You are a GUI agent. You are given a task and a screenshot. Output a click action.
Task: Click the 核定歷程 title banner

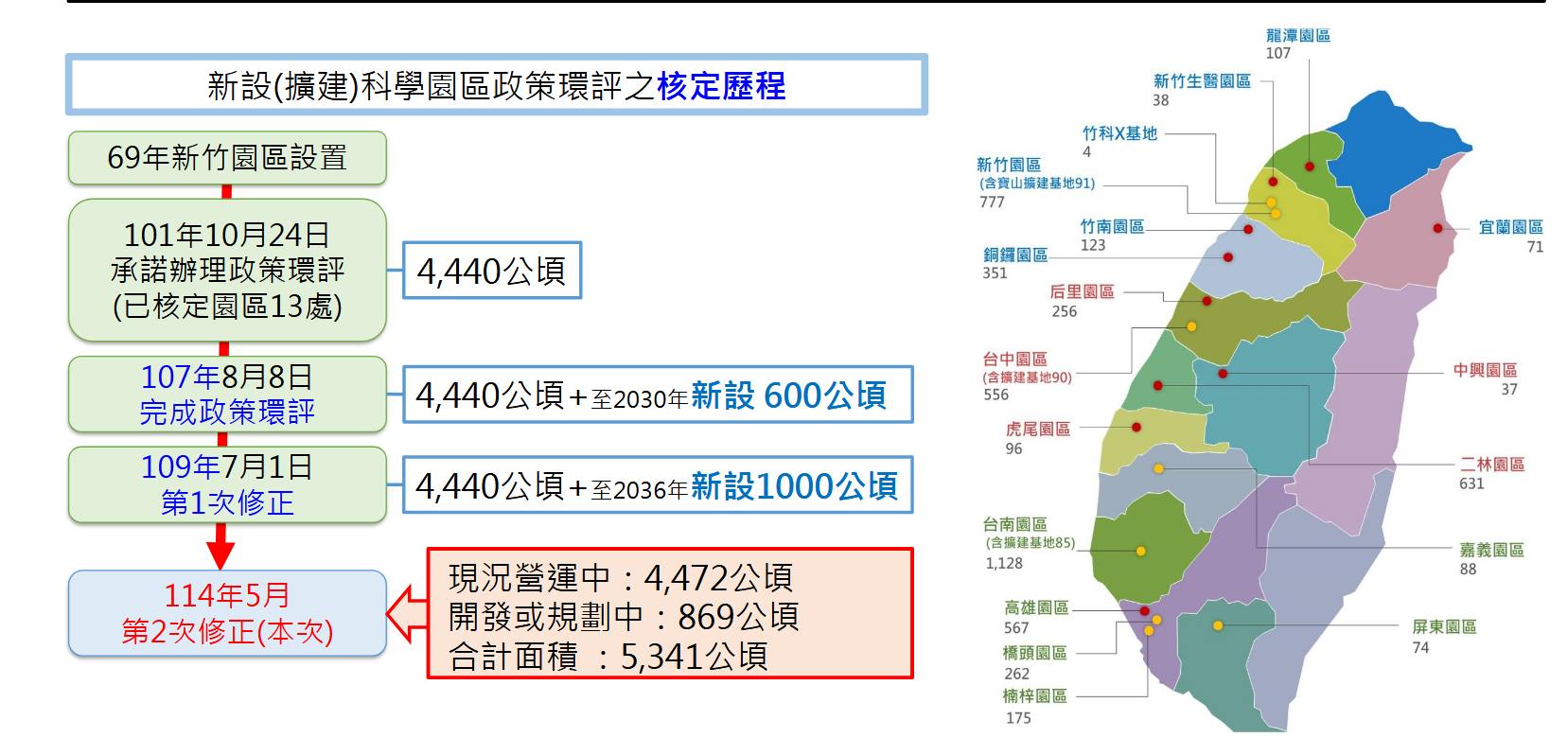(496, 85)
